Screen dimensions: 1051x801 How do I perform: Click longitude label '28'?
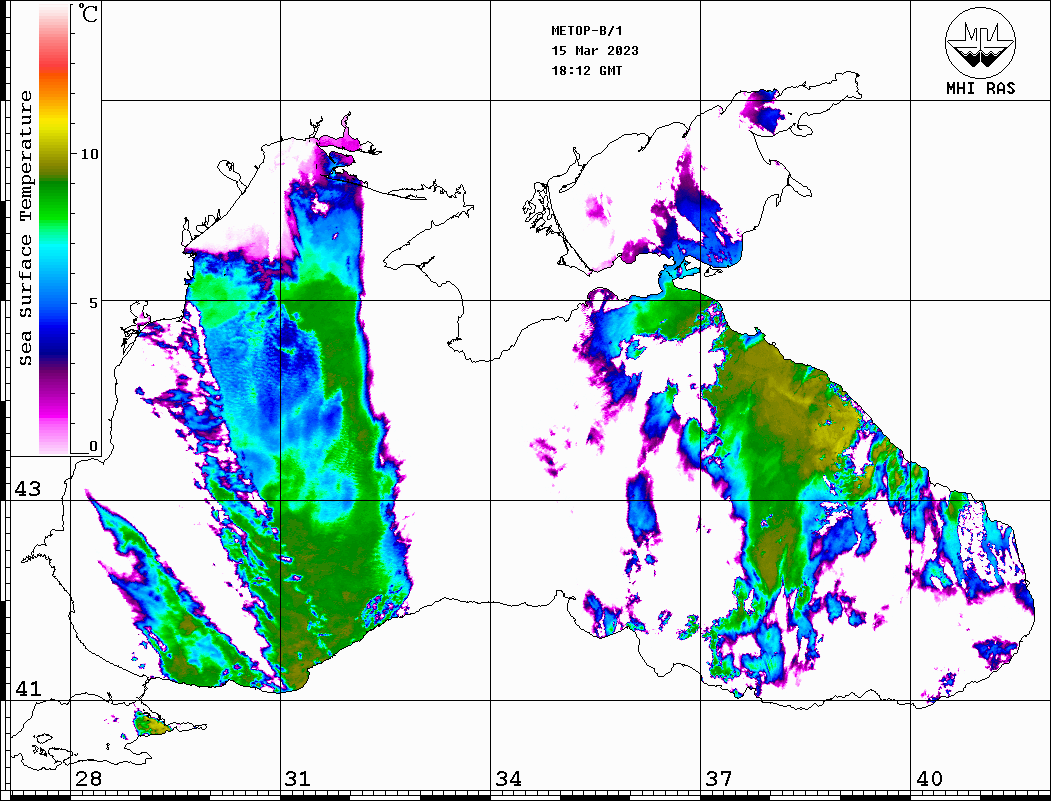(88, 778)
